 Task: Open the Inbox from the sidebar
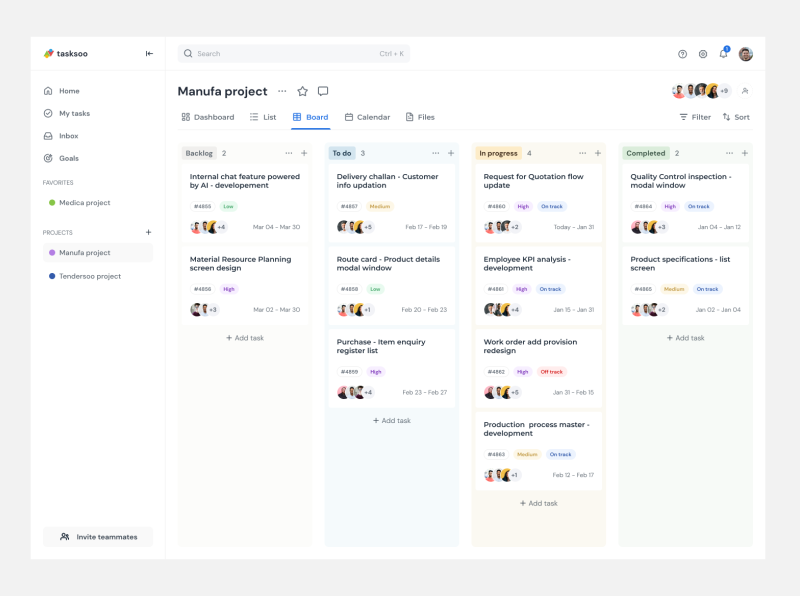click(68, 135)
